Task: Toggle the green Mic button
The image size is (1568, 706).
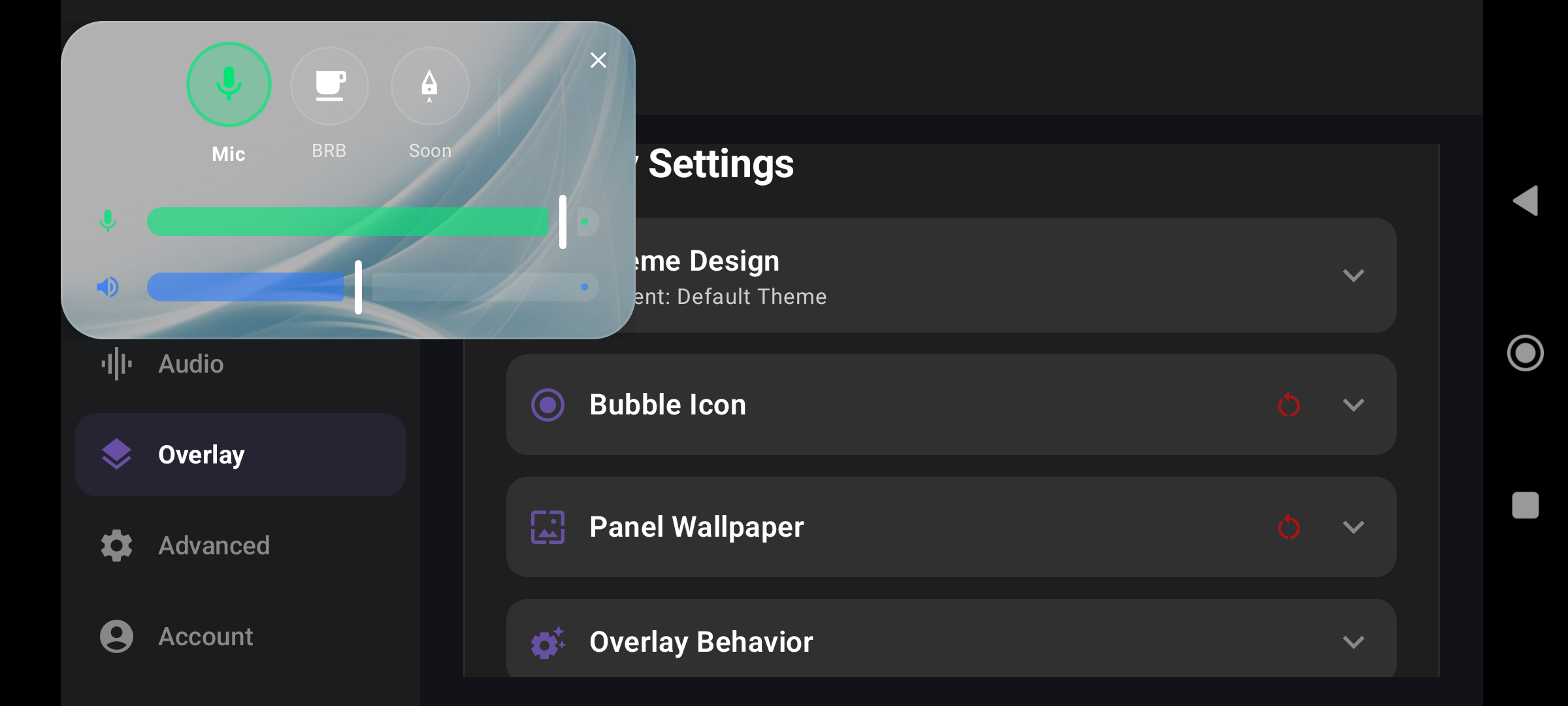Action: coord(229,84)
